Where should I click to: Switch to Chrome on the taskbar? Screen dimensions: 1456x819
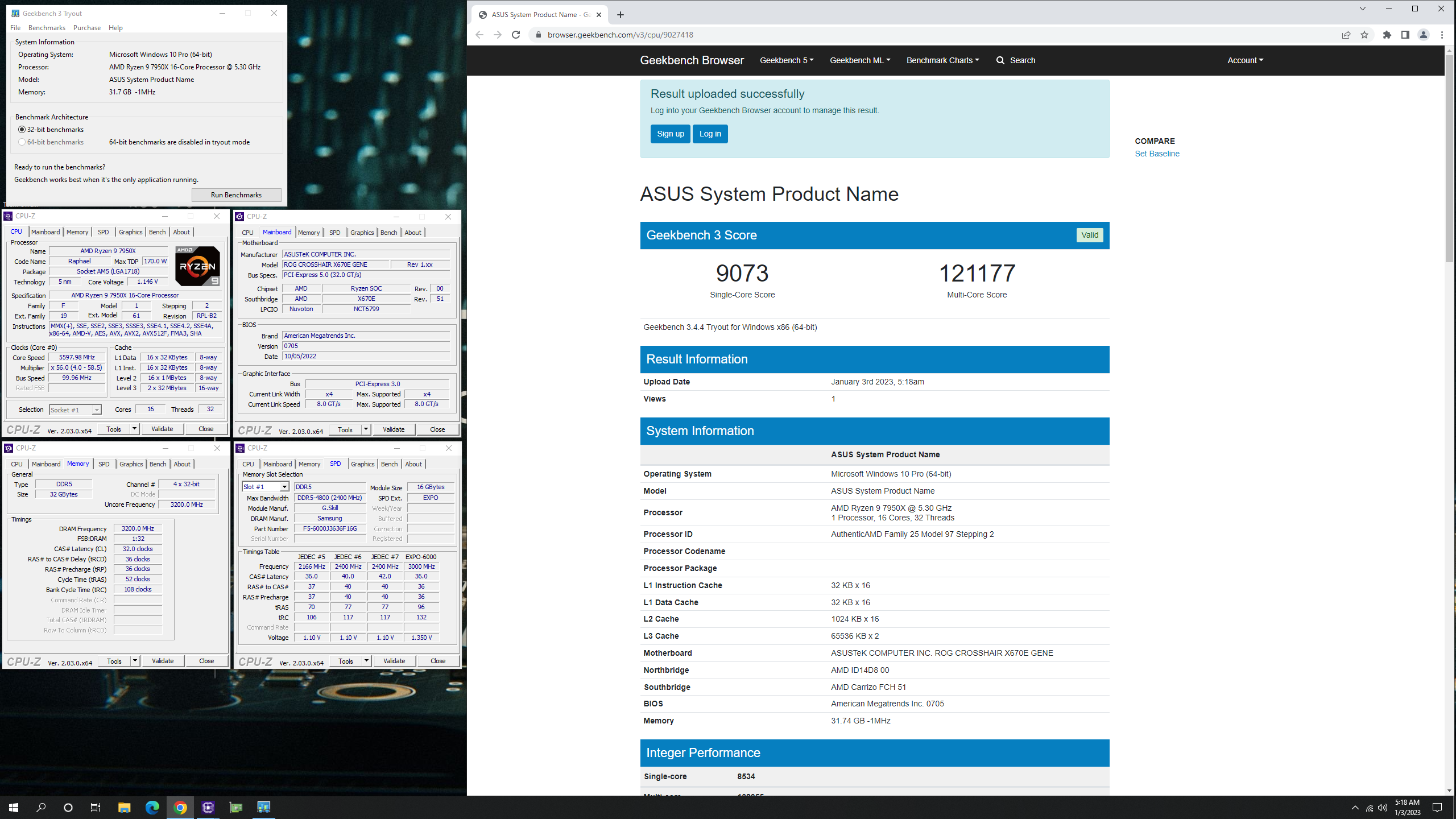pos(180,808)
